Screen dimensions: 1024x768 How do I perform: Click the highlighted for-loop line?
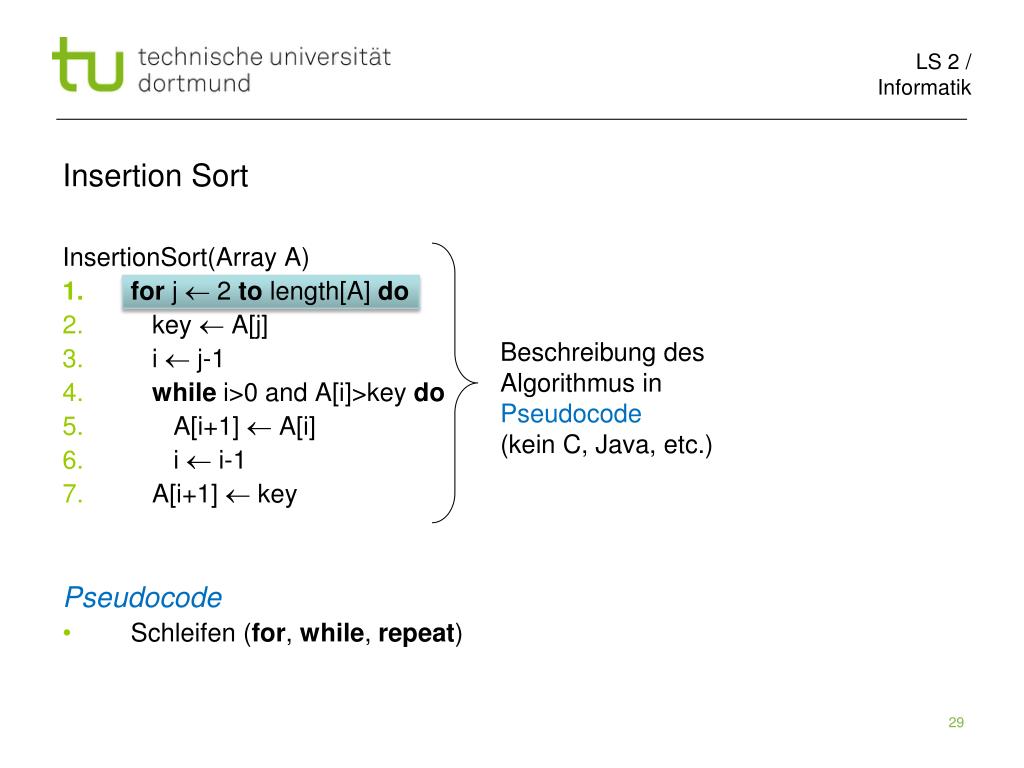pos(270,292)
